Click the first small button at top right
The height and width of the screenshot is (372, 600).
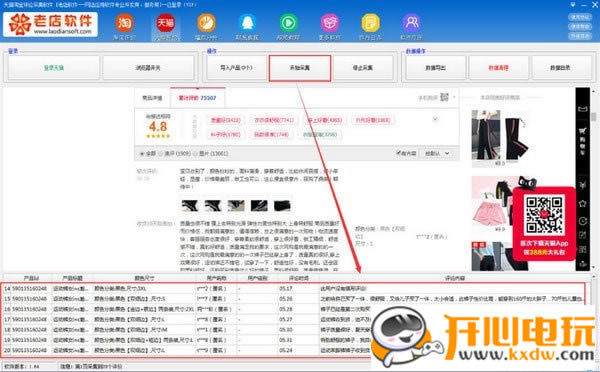click(x=580, y=17)
